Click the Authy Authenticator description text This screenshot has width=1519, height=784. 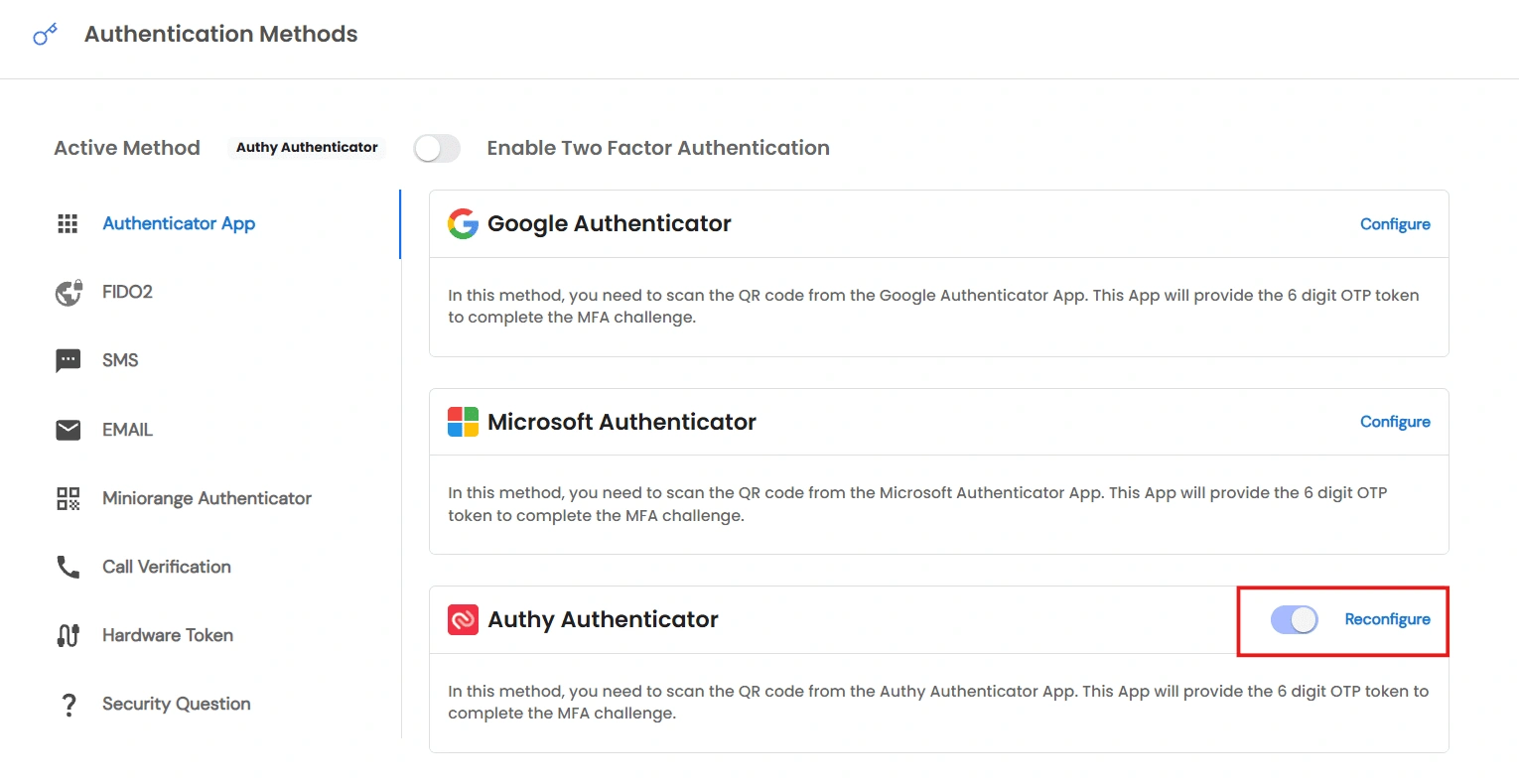[938, 702]
